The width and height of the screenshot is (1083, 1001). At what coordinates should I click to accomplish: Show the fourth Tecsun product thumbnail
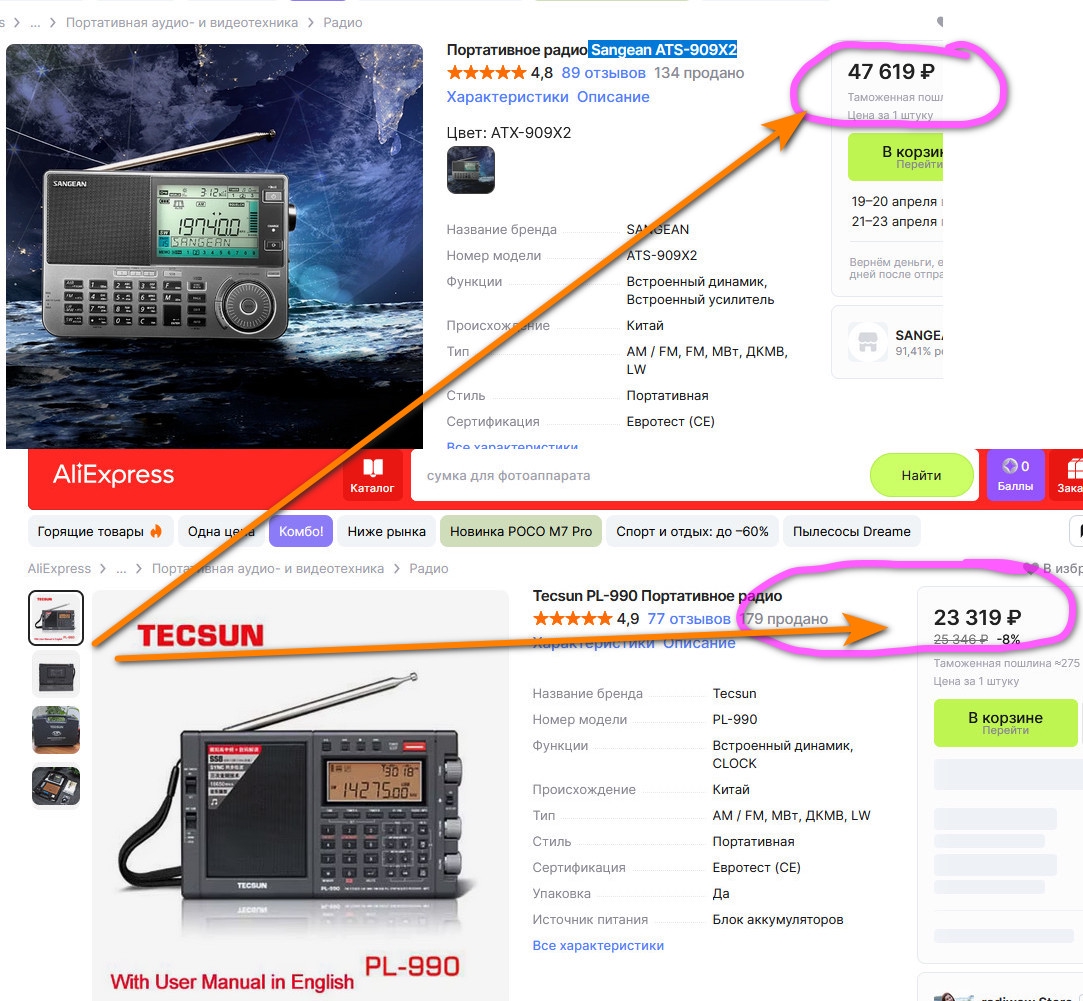[x=56, y=786]
